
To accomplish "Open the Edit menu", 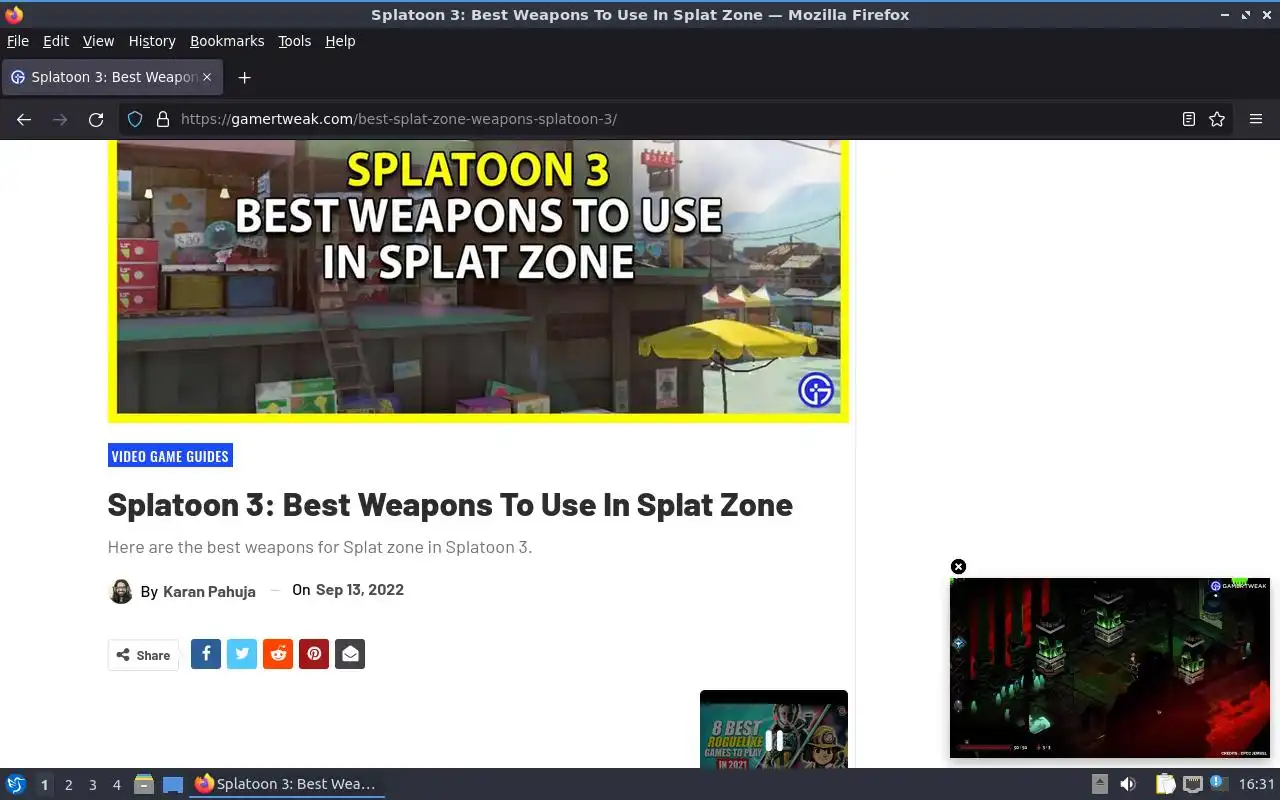I will click(x=56, y=41).
